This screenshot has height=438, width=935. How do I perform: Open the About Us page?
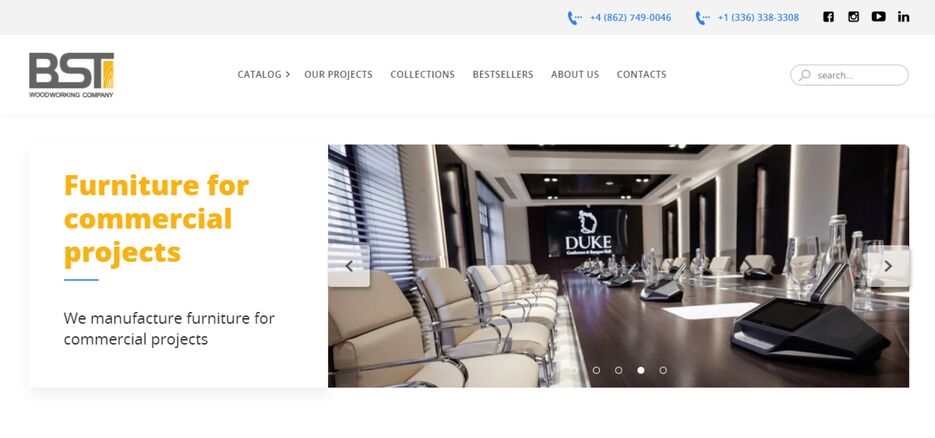(575, 74)
